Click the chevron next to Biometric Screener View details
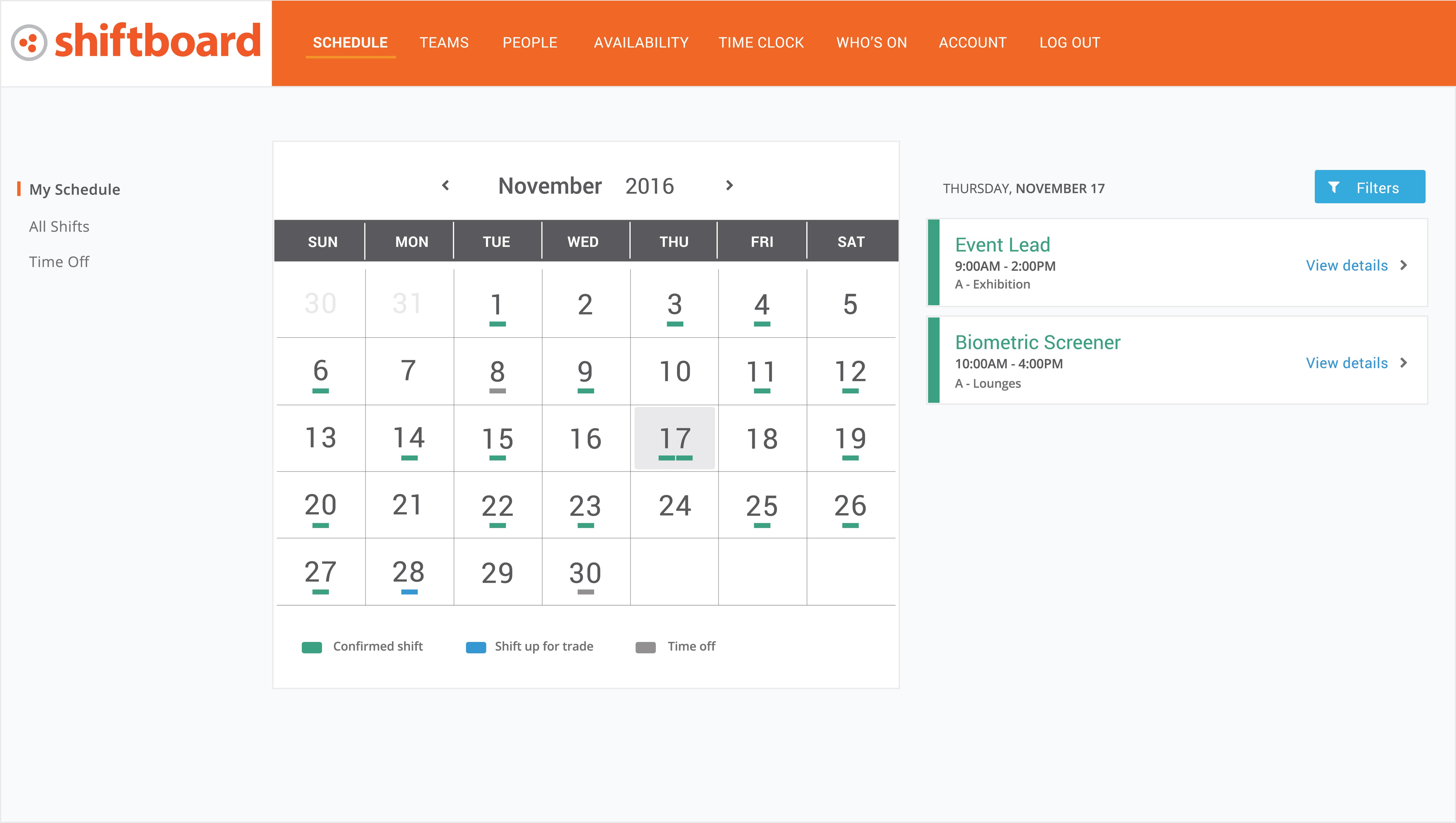The image size is (1456, 823). click(1403, 363)
